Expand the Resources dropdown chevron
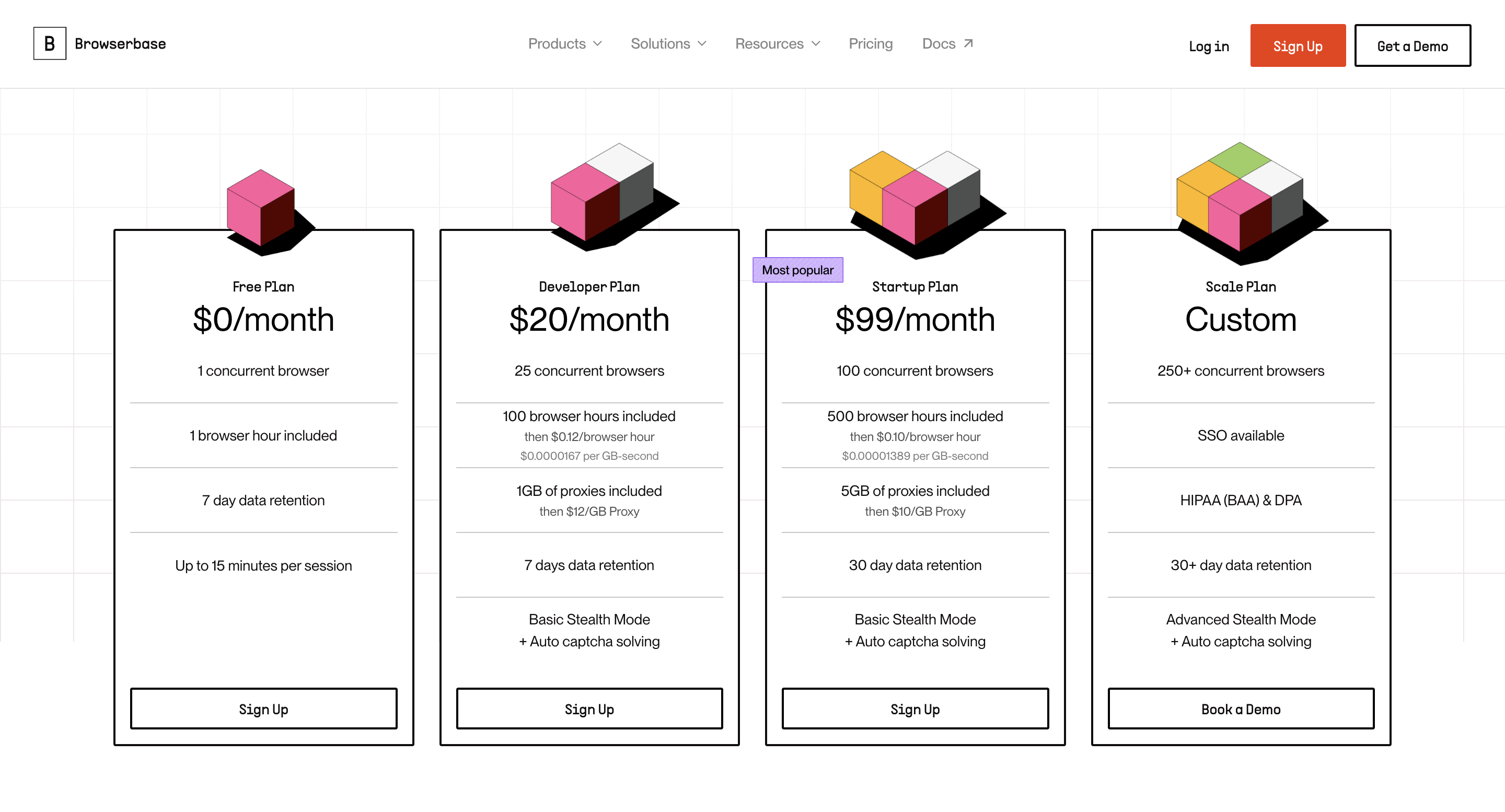 (x=816, y=44)
